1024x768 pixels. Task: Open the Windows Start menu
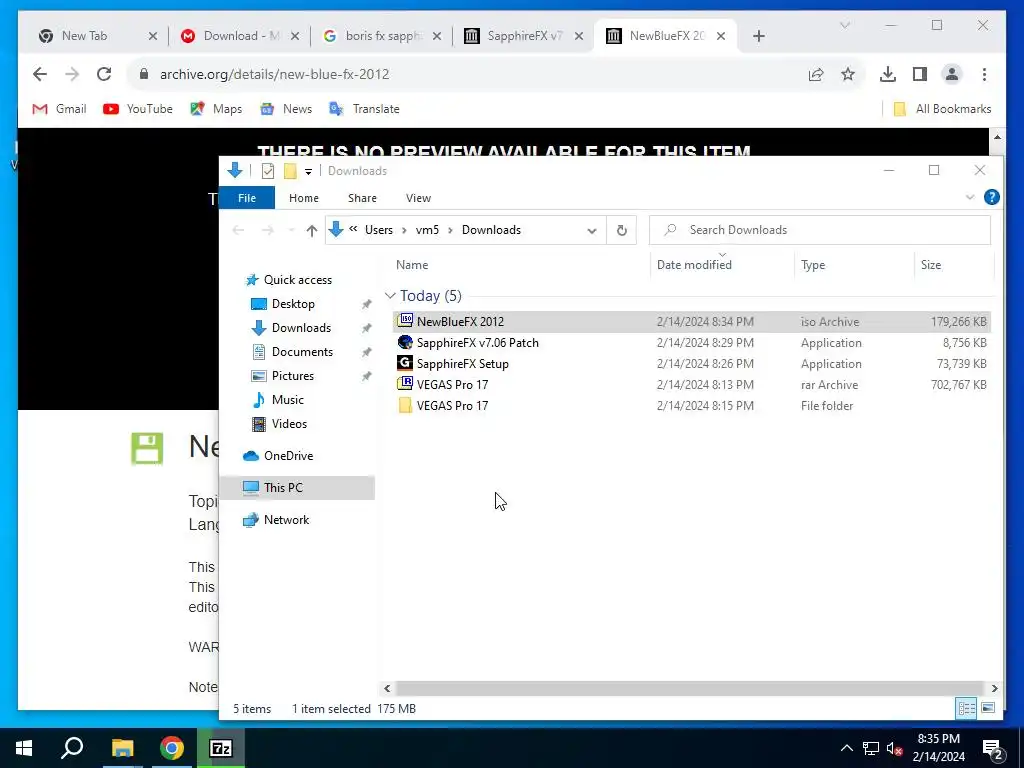click(x=24, y=748)
